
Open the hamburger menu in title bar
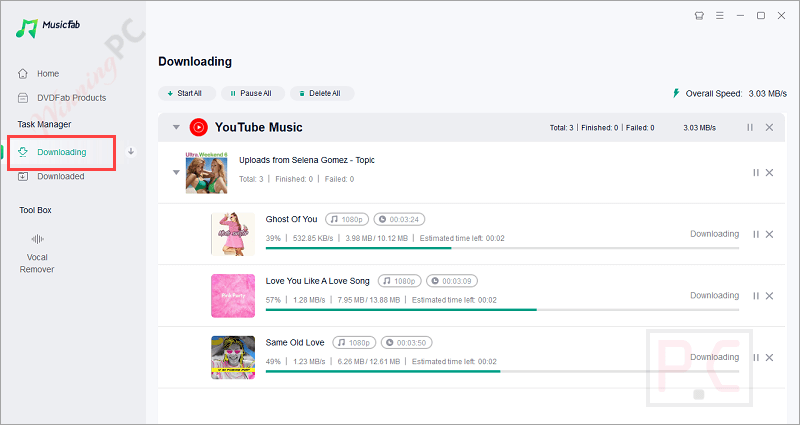(720, 16)
